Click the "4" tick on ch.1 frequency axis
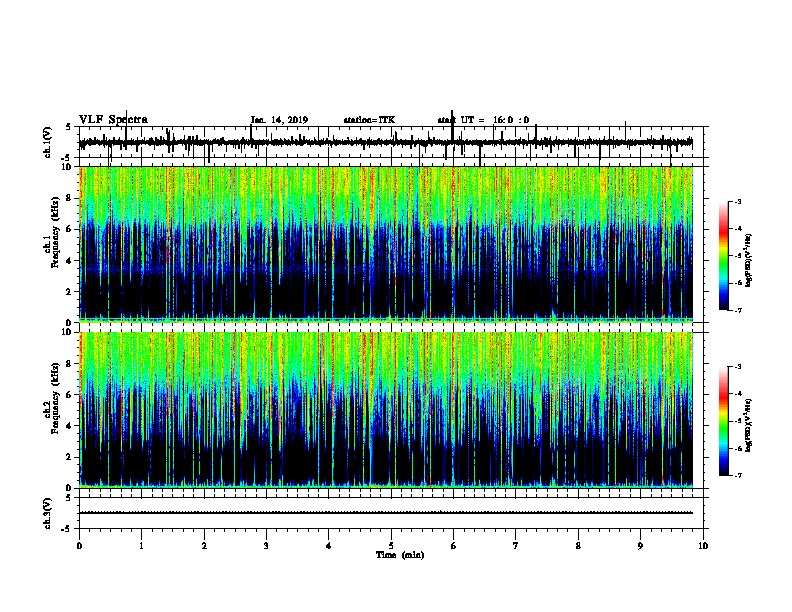This screenshot has height=612, width=792. click(x=70, y=261)
